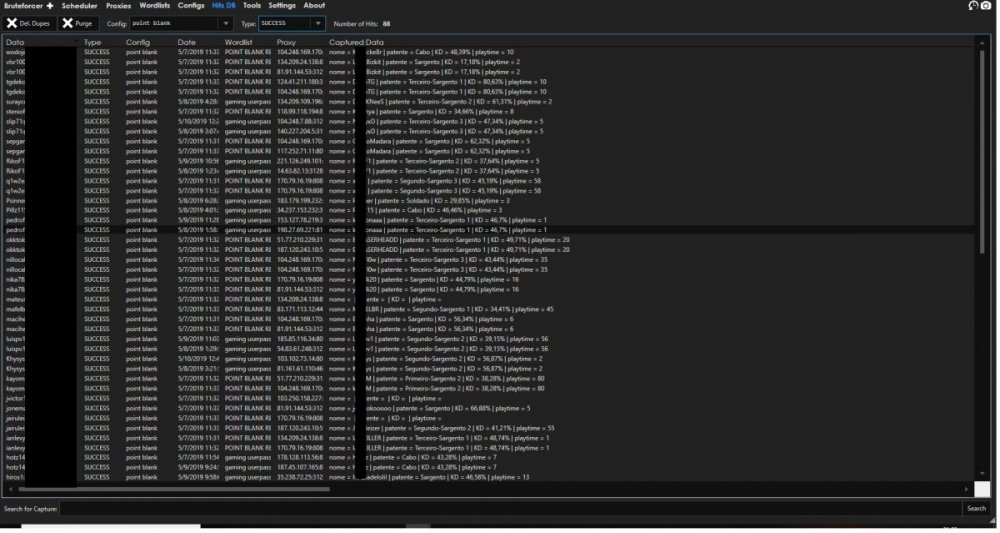Open the history clock icon at top right
This screenshot has width=1000, height=533.
[x=973, y=6]
